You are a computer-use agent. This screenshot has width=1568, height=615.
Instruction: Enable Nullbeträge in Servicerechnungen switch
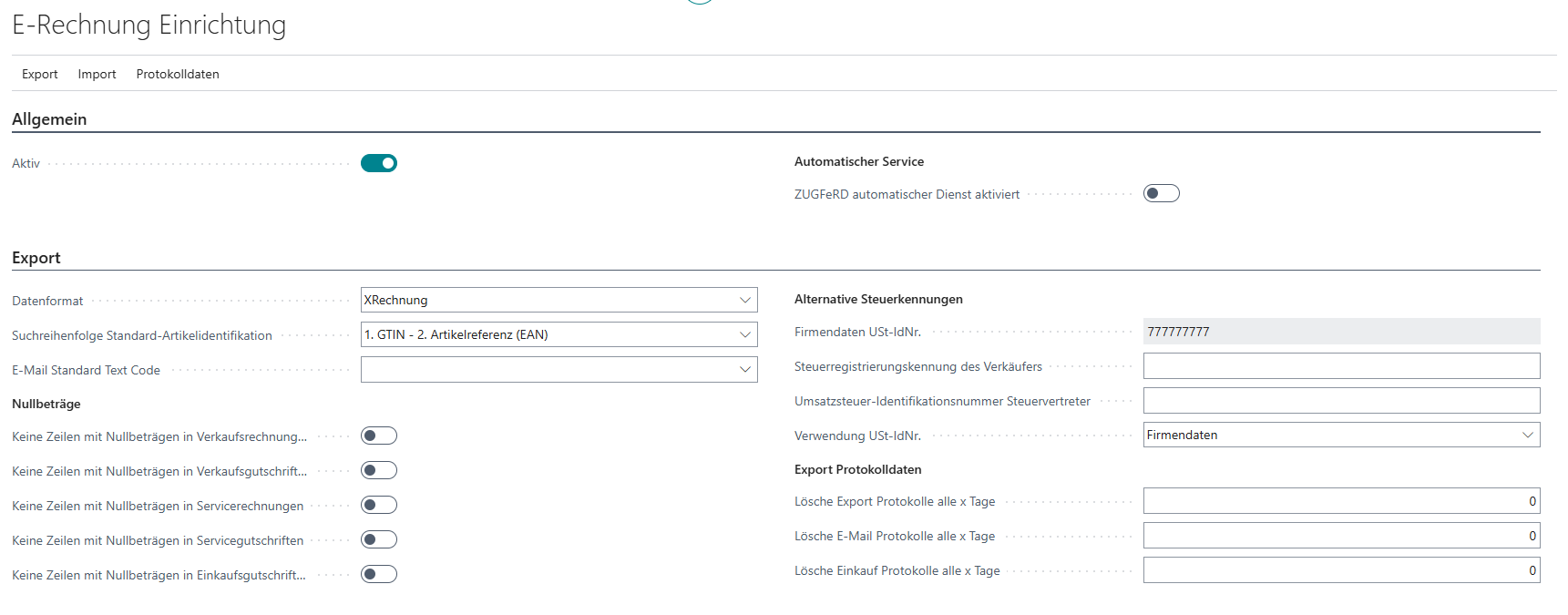point(379,505)
